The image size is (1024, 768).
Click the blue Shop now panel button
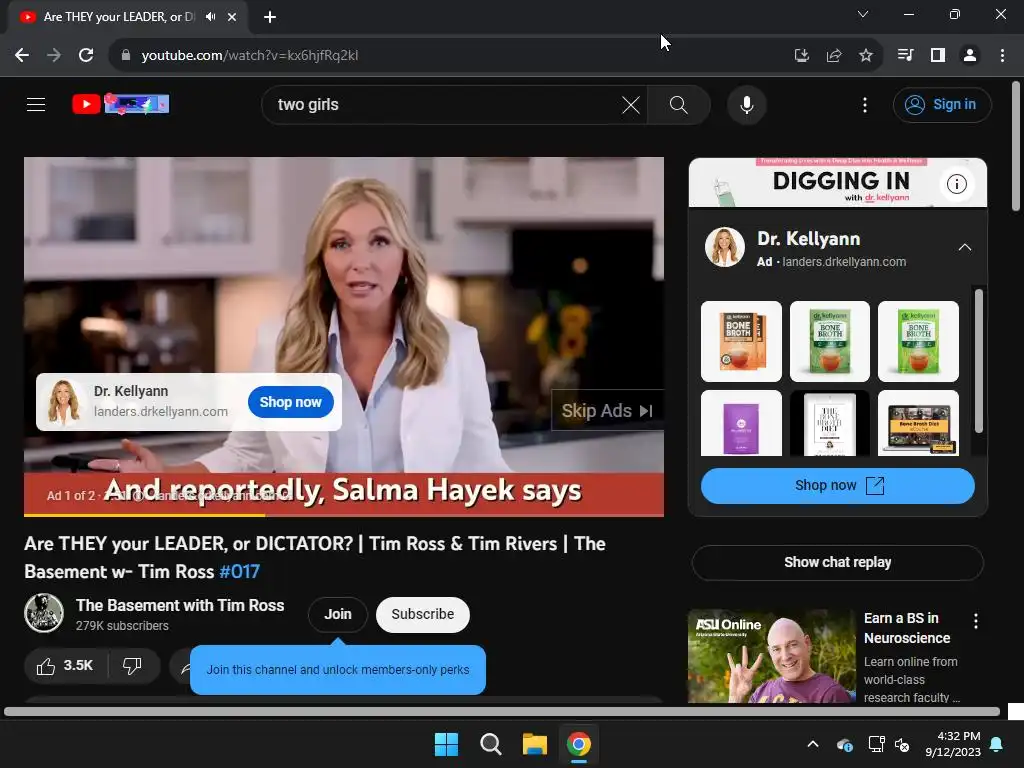[837, 486]
